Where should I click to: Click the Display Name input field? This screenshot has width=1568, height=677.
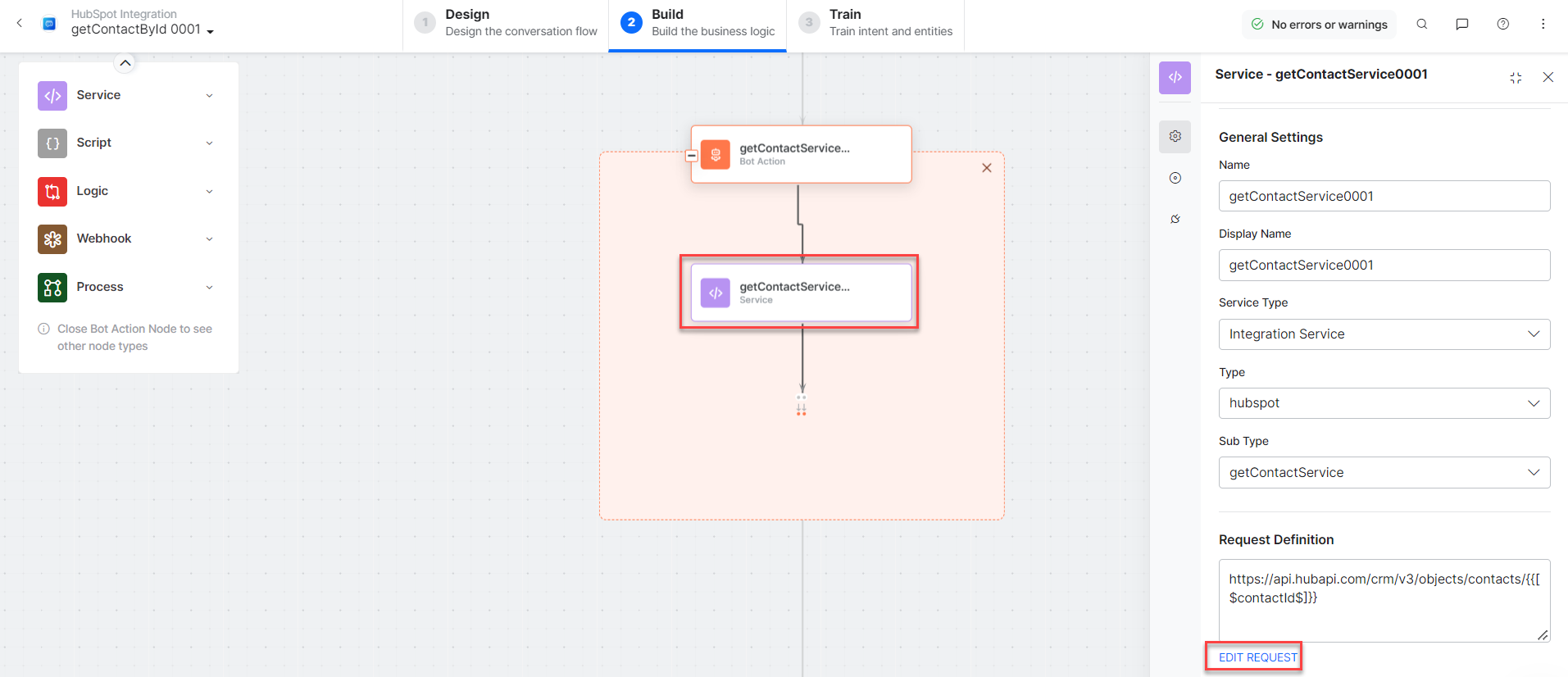pos(1384,266)
